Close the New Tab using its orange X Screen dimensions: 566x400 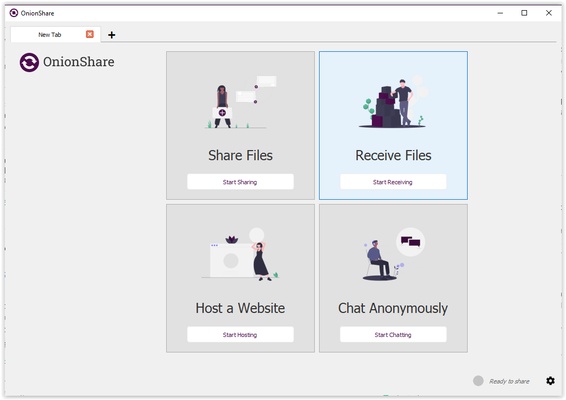click(90, 34)
